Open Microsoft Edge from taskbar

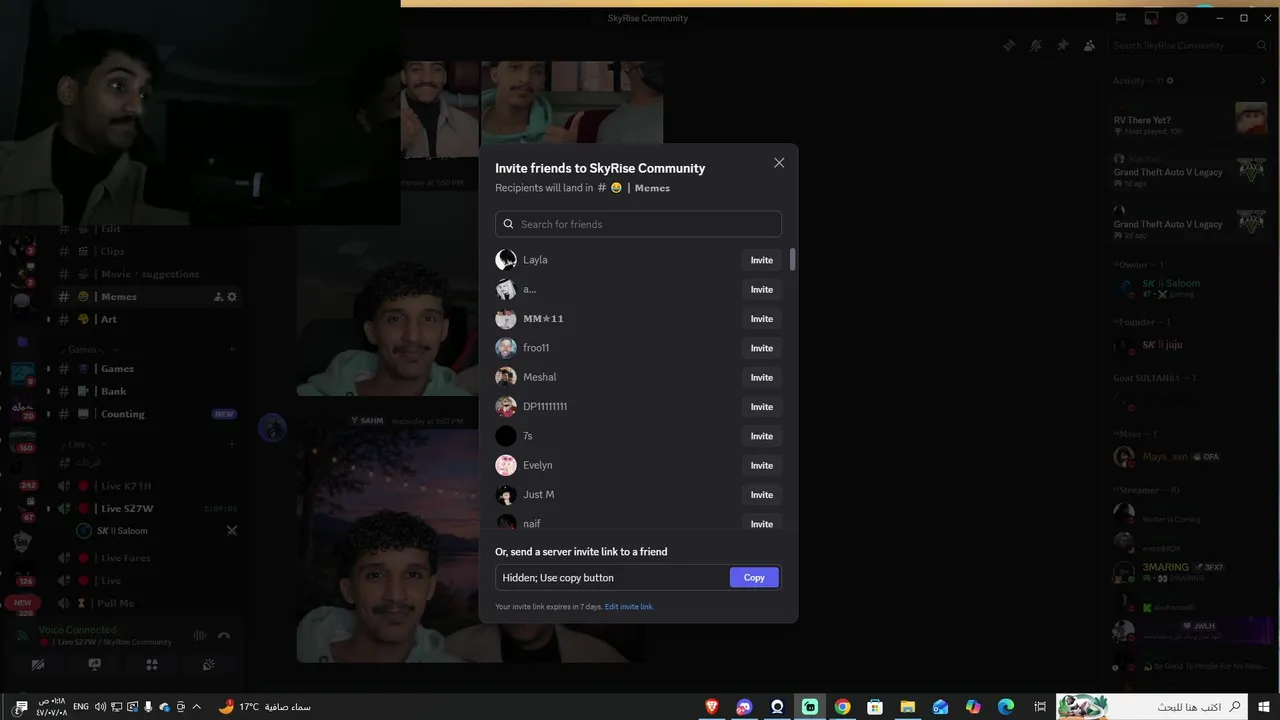[1006, 707]
